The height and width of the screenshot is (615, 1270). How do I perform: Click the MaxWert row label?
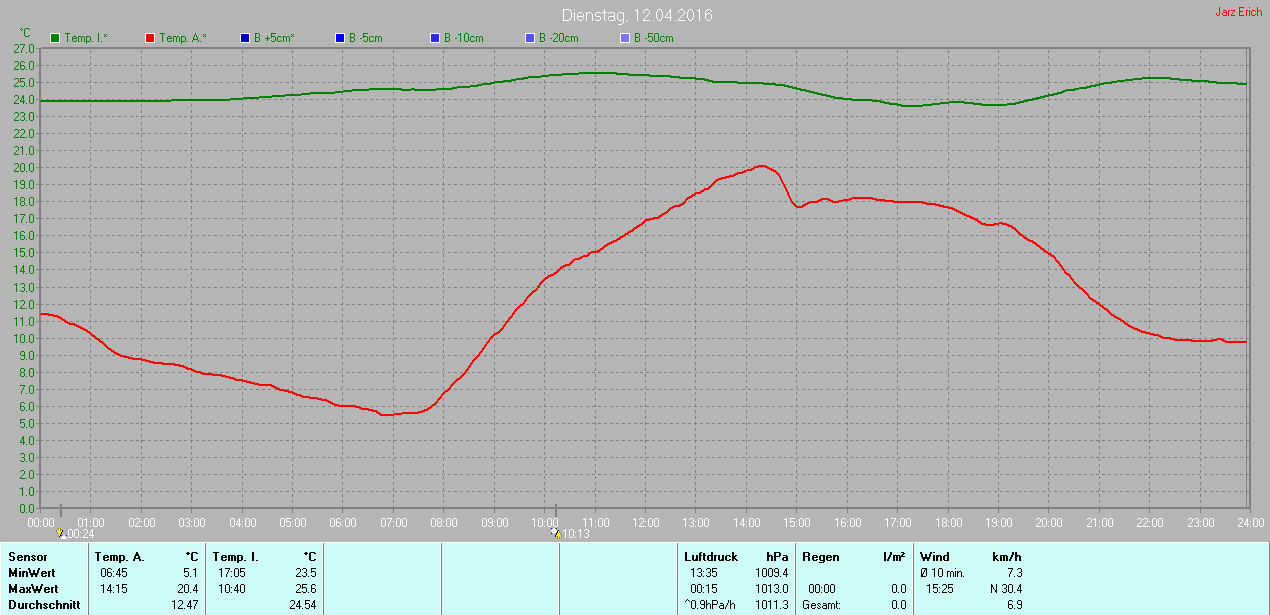coord(31,589)
